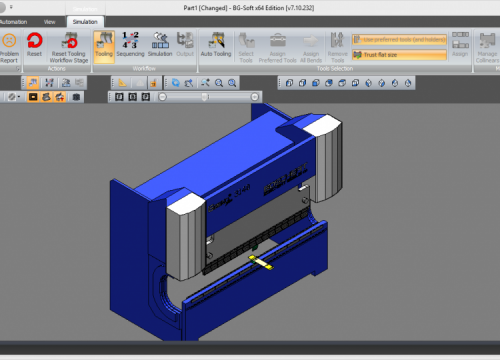Select the fourth isometric diamond view

coord(408,83)
